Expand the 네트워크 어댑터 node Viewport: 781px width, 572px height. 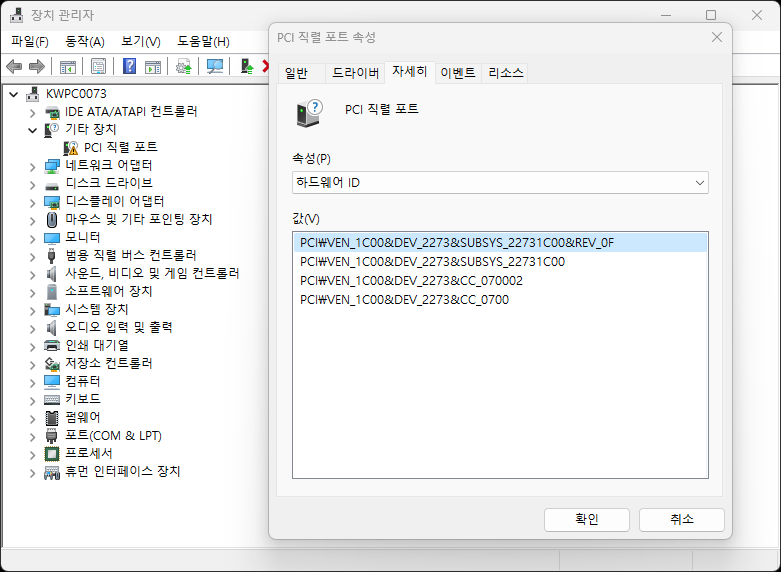(x=32, y=166)
